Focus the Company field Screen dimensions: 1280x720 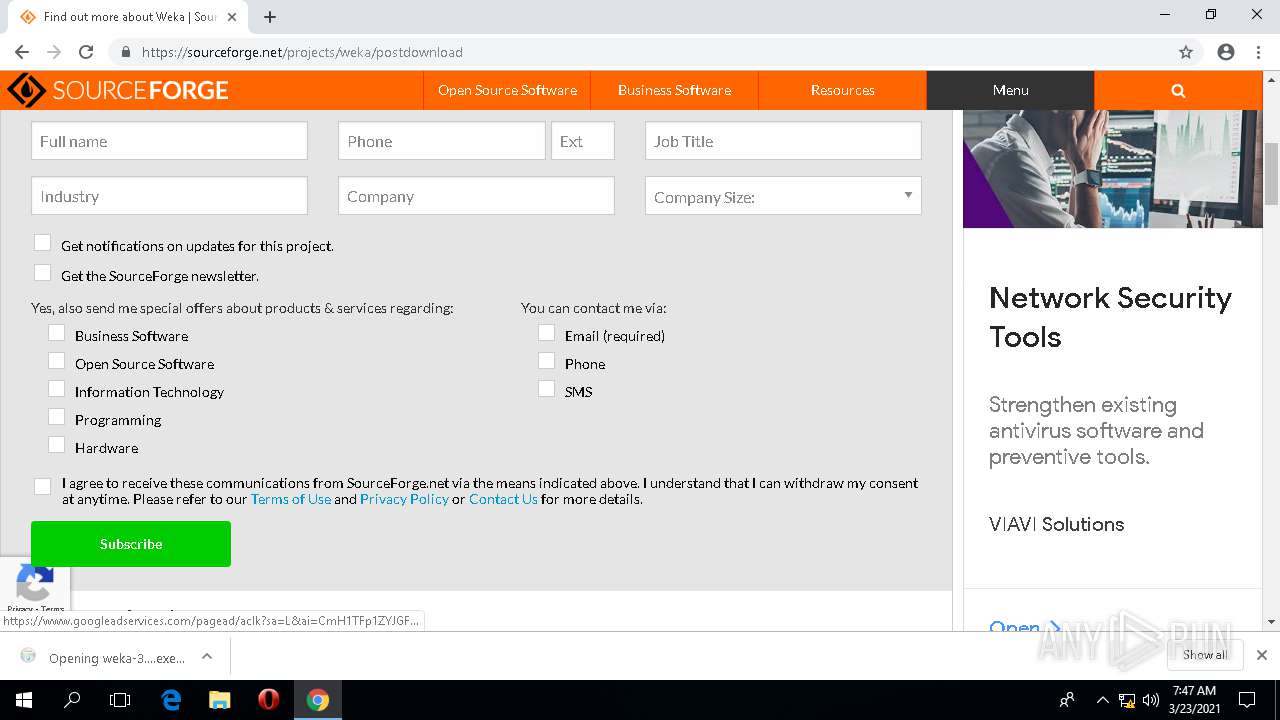[x=476, y=196]
